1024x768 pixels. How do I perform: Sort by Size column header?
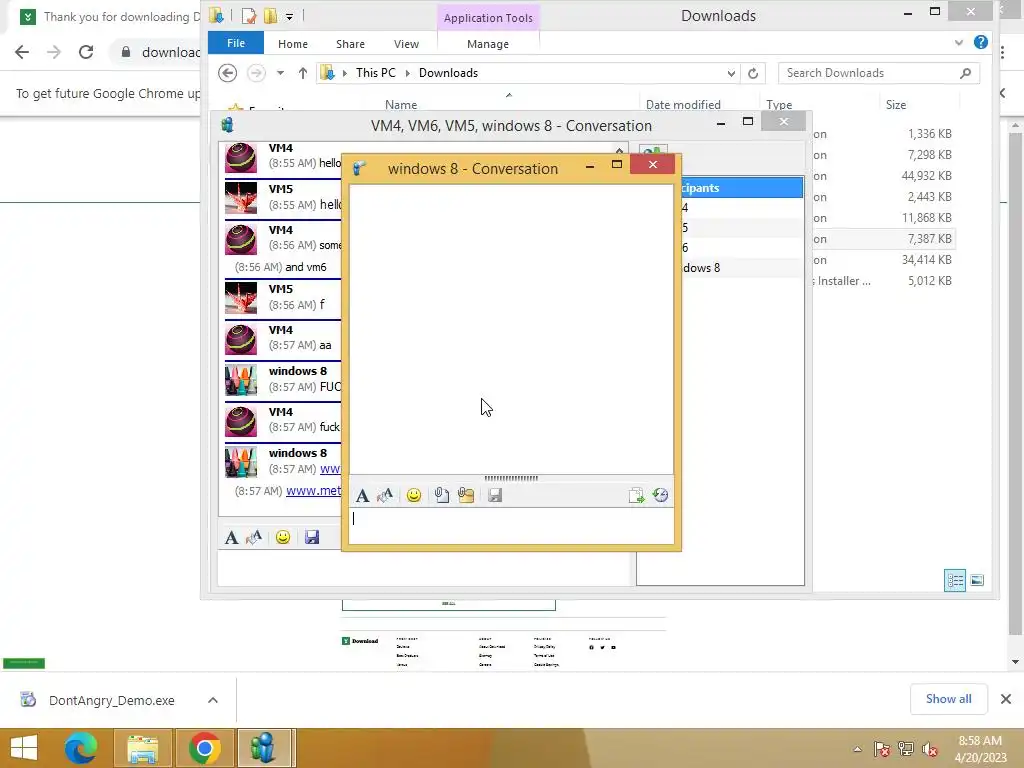pyautogui.click(x=895, y=104)
